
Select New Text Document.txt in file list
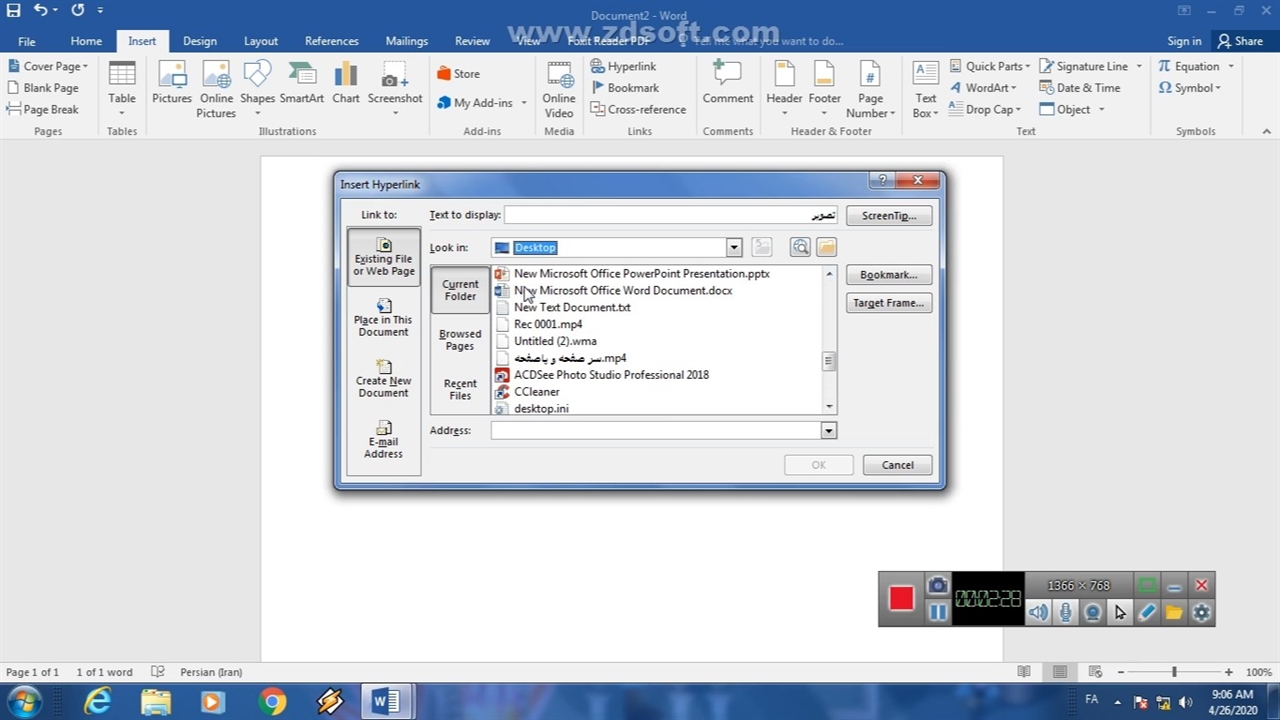572,307
